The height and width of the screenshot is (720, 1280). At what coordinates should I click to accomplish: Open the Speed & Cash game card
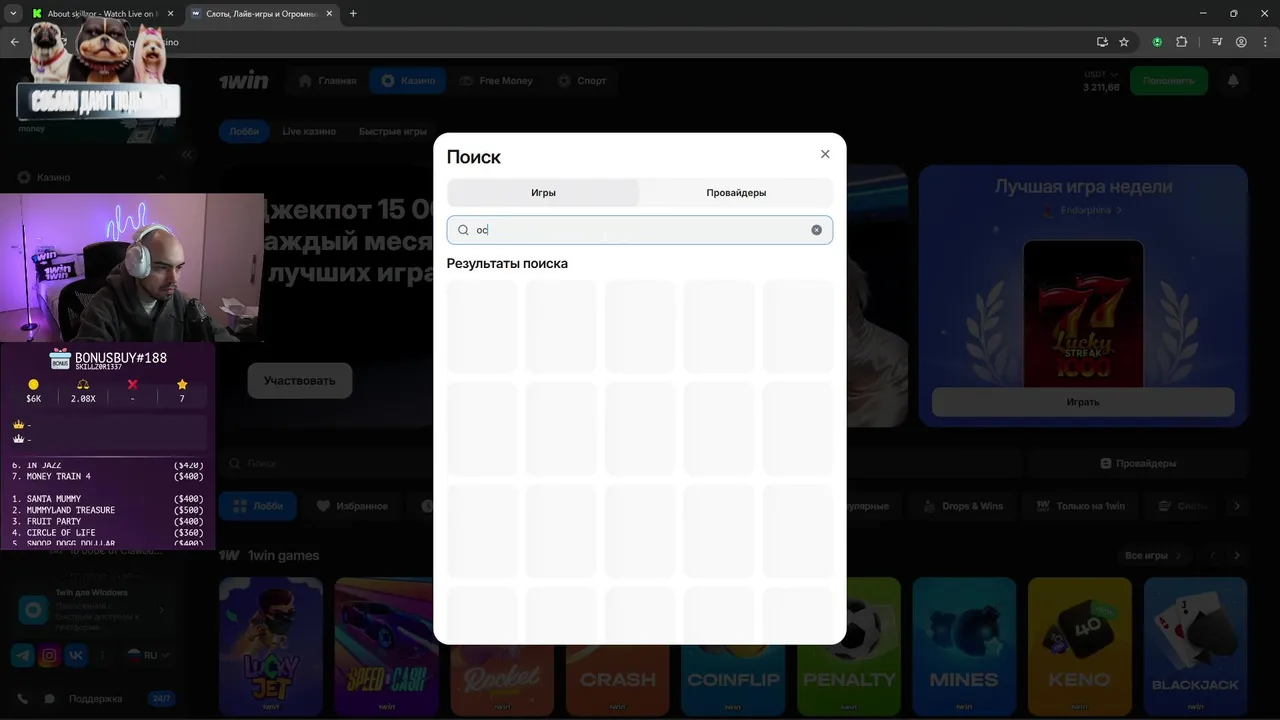386,645
